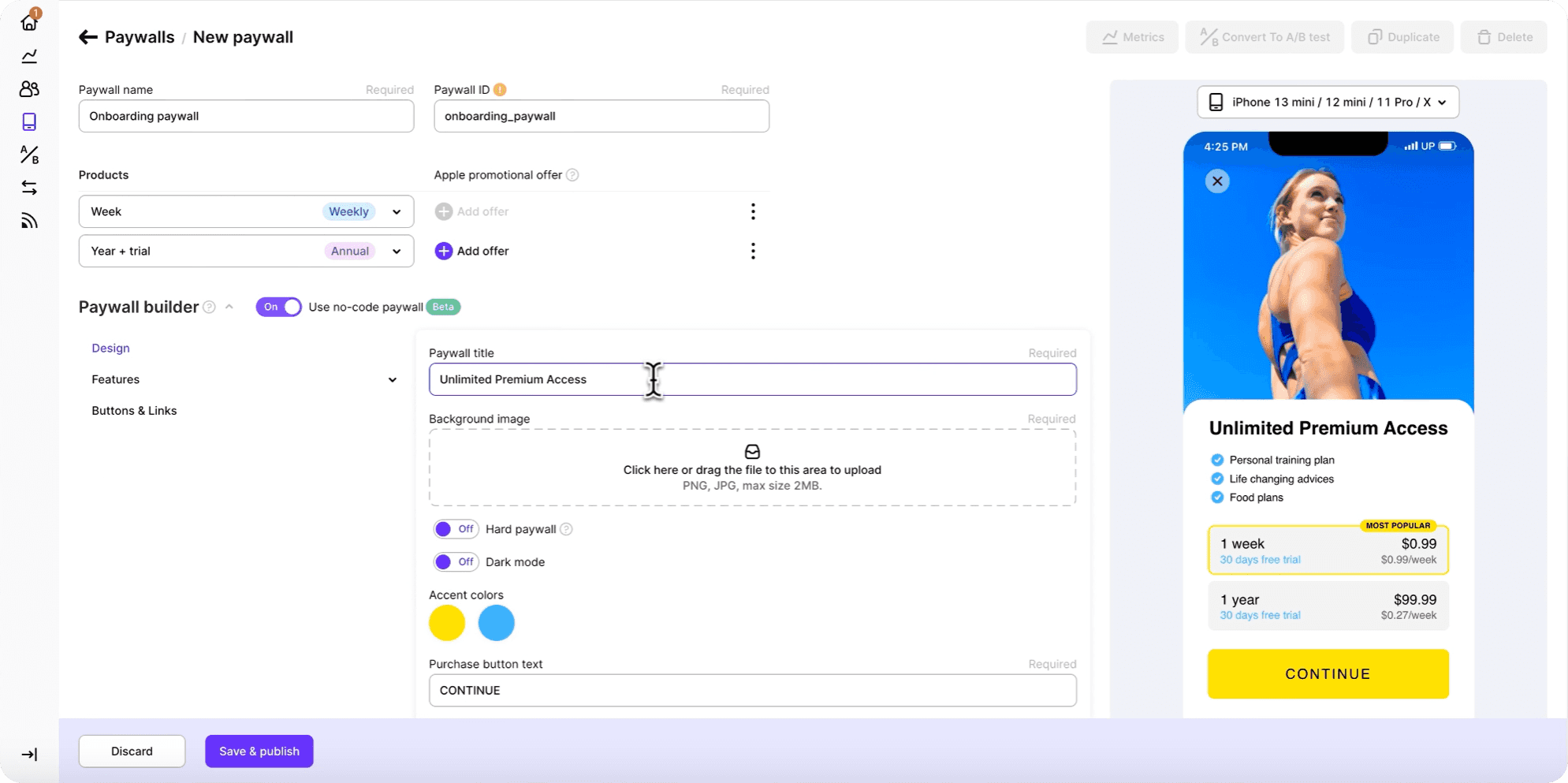Image resolution: width=1568 pixels, height=783 pixels.
Task: Open the three-dot menu beside Add offer
Action: 753,251
